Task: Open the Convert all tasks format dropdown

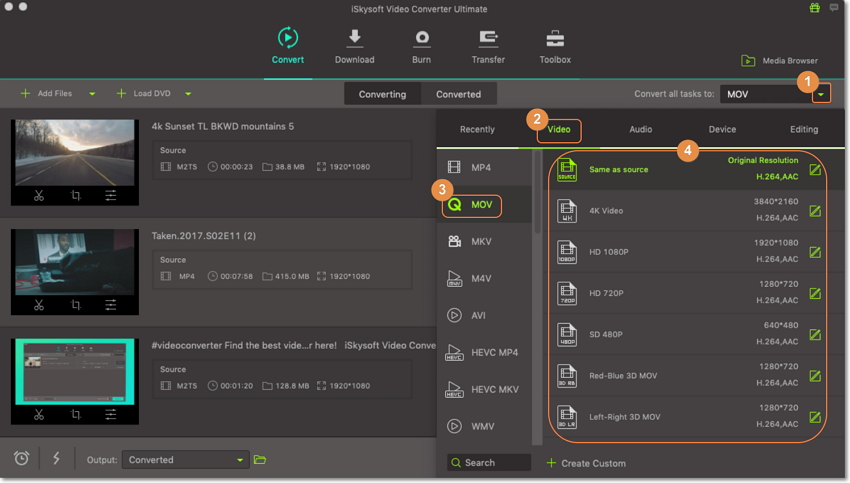Action: pyautogui.click(x=821, y=94)
